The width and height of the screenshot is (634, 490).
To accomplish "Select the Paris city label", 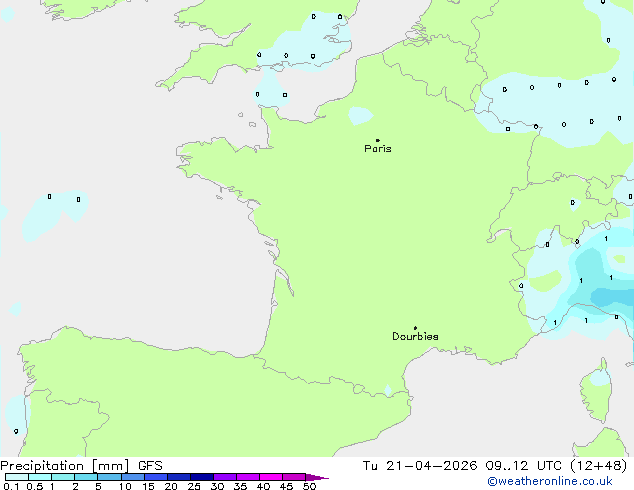I will 378,149.
